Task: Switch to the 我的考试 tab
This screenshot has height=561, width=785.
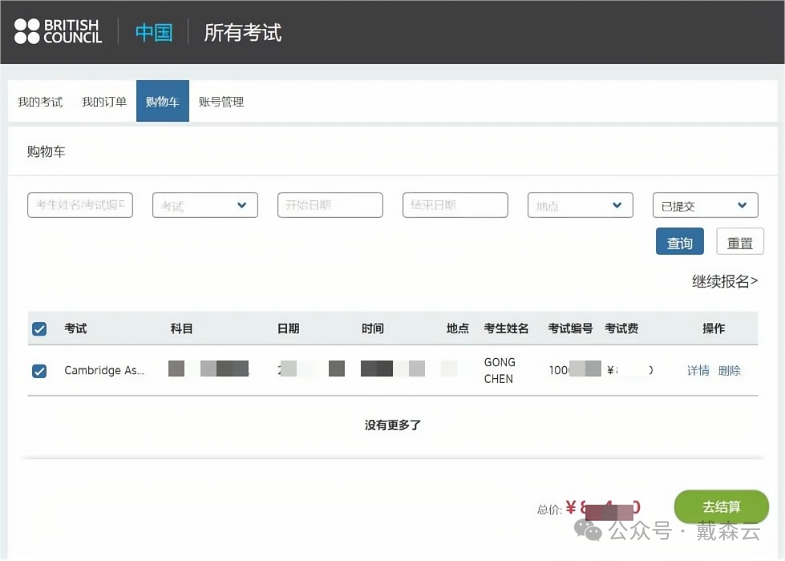Action: (x=41, y=102)
